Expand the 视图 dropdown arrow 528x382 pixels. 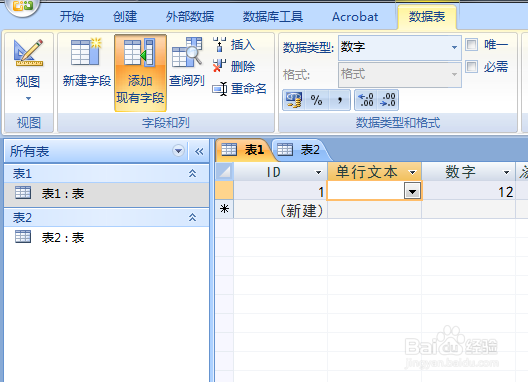(x=28, y=99)
